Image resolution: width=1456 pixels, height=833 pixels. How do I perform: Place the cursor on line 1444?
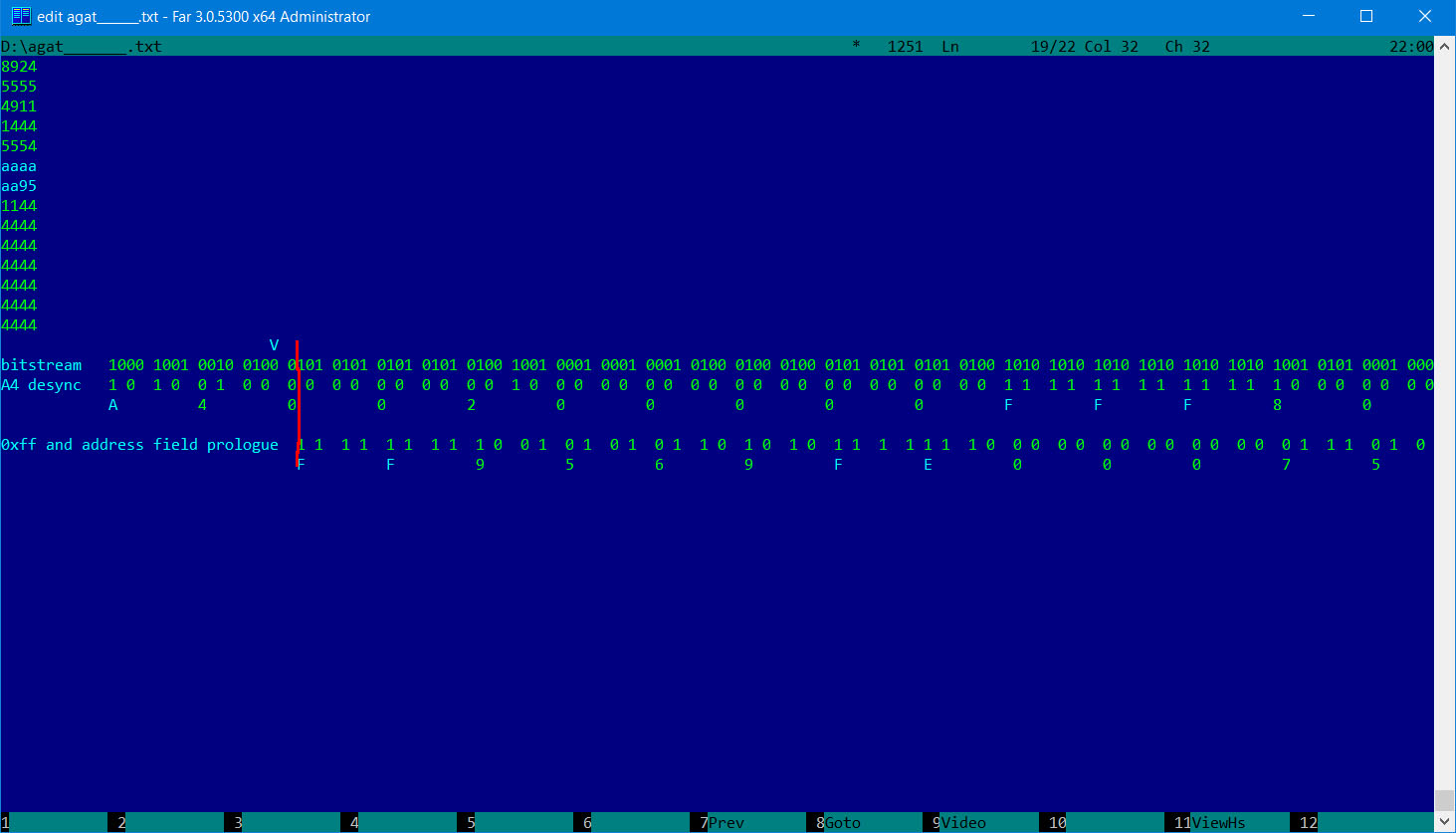click(19, 126)
